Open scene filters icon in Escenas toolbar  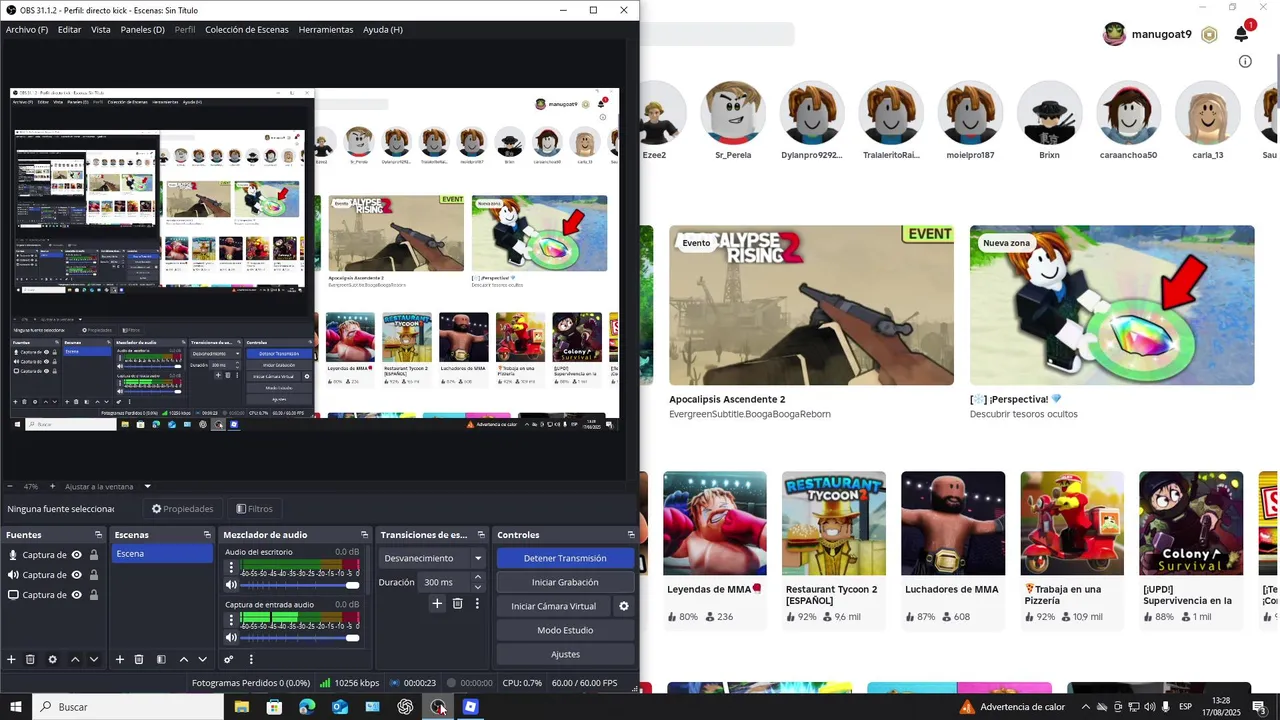click(x=161, y=659)
